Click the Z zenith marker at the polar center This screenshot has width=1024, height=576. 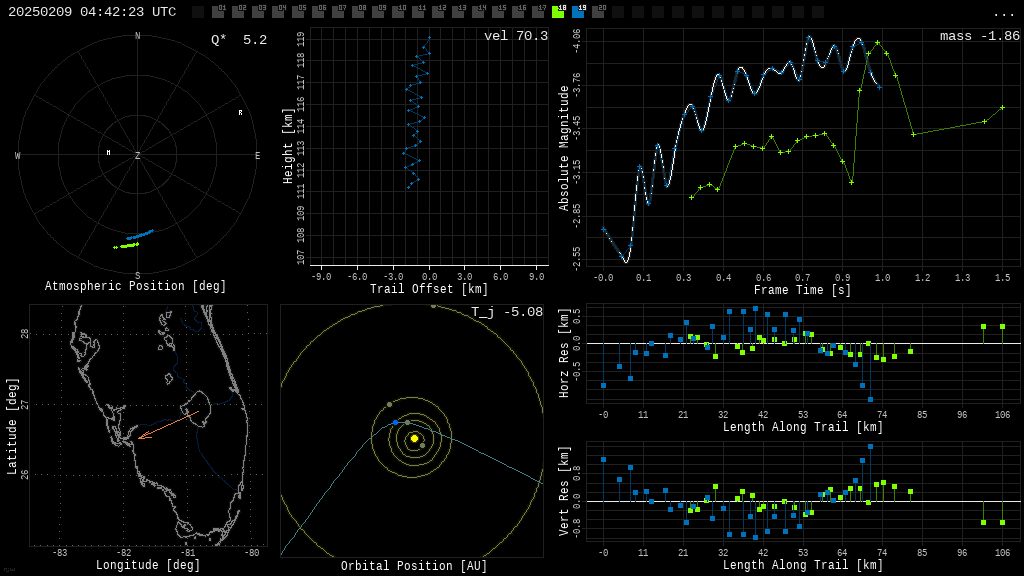tap(138, 156)
